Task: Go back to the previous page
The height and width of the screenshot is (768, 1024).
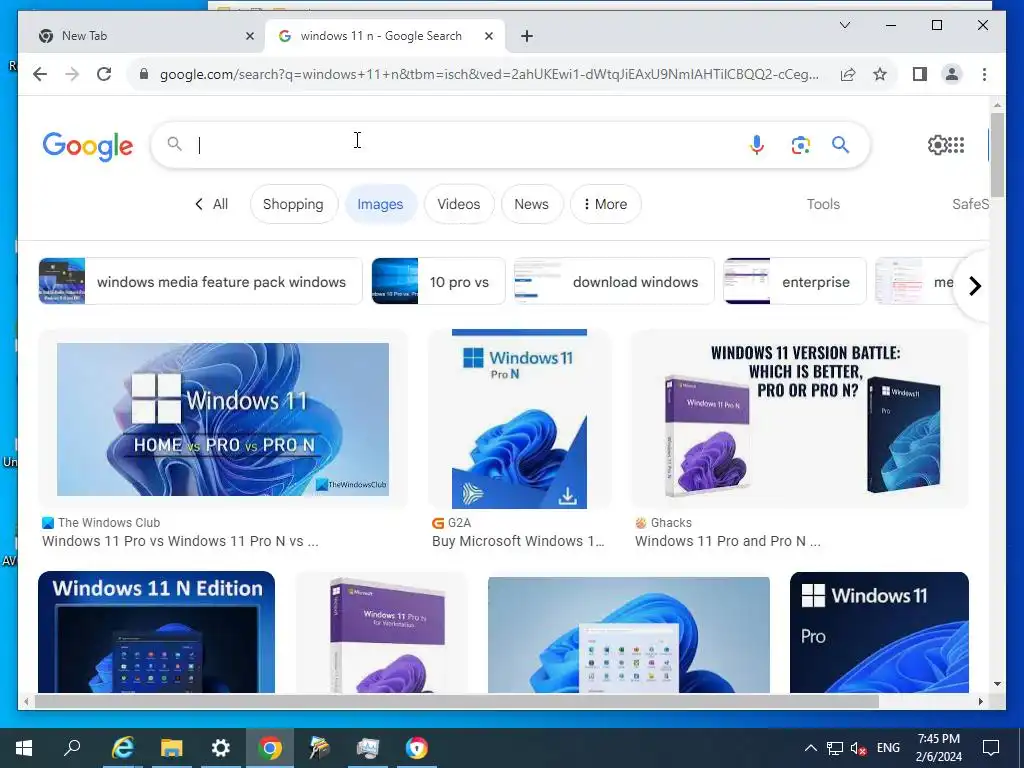Action: click(40, 74)
